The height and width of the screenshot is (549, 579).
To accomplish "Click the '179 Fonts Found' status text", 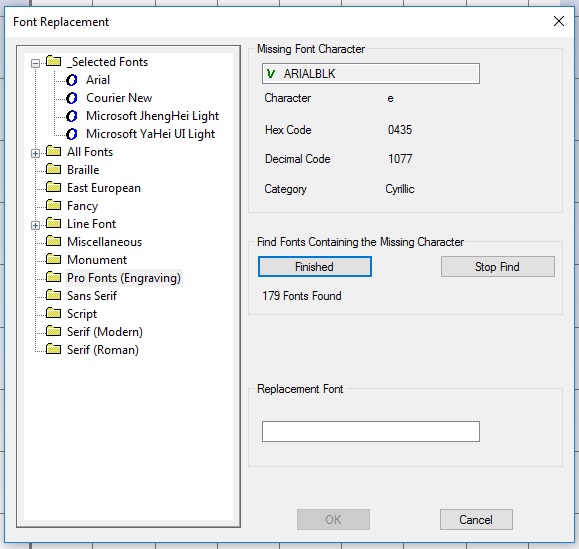I will 302,296.
